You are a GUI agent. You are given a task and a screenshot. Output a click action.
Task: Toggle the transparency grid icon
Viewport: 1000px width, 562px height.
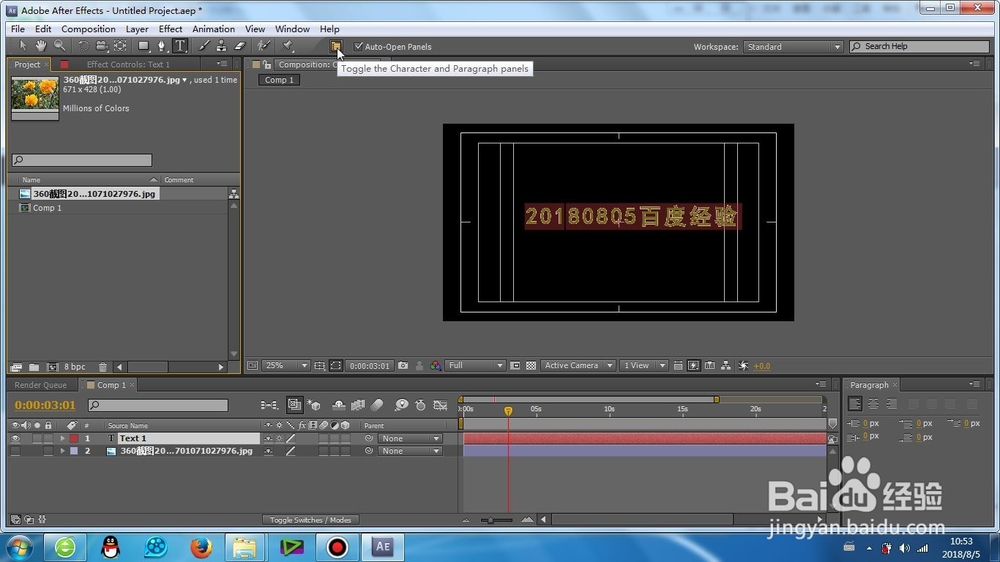tap(531, 366)
